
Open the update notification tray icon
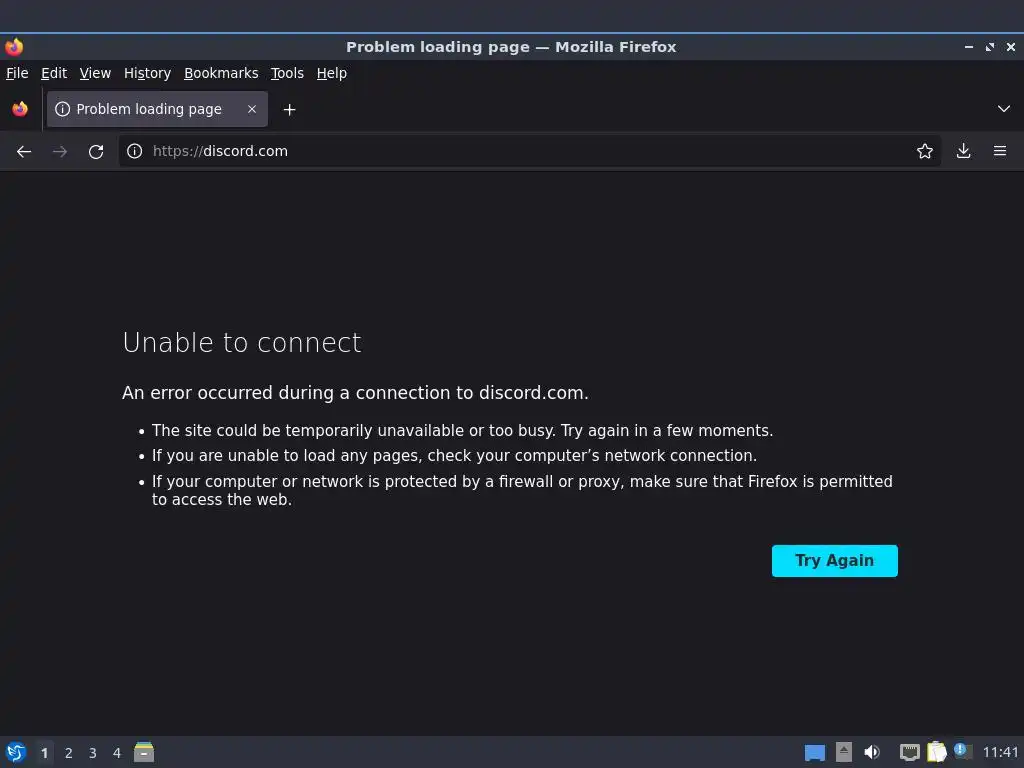(963, 751)
